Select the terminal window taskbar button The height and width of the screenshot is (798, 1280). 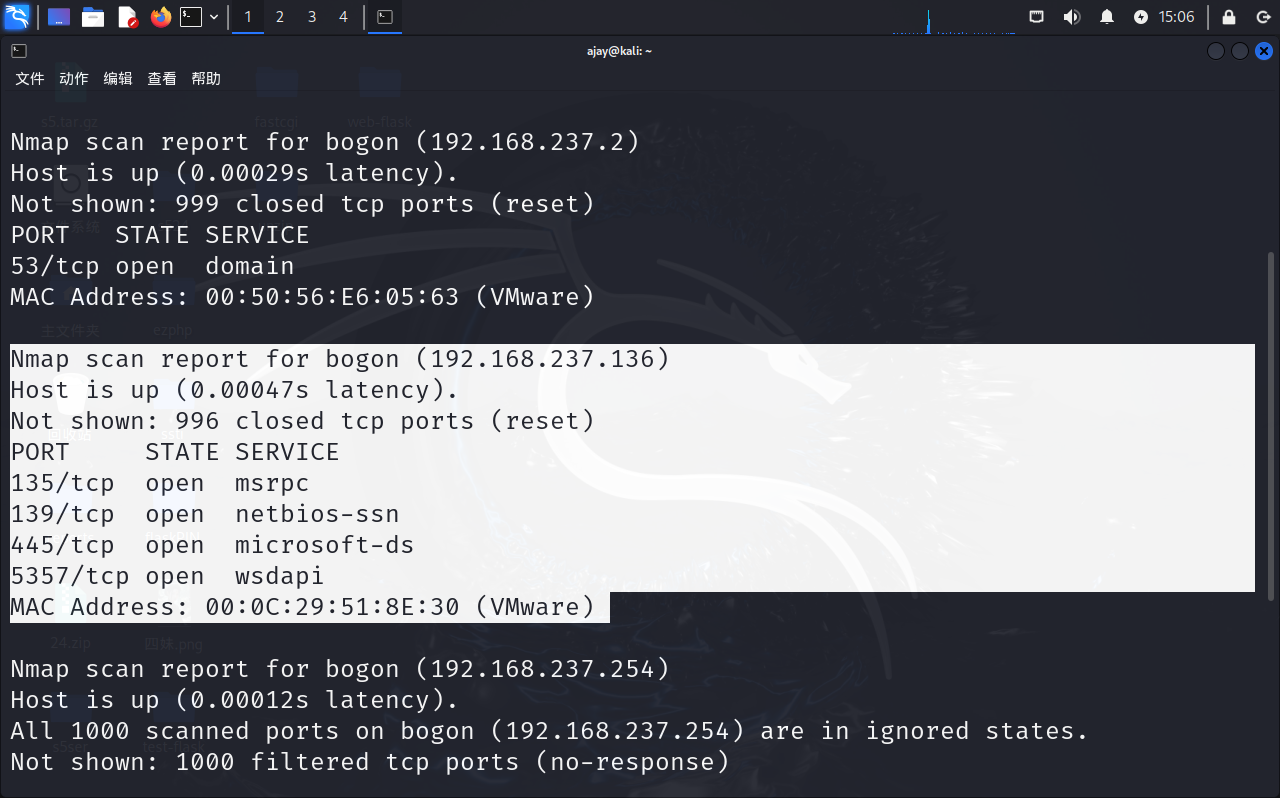384,17
